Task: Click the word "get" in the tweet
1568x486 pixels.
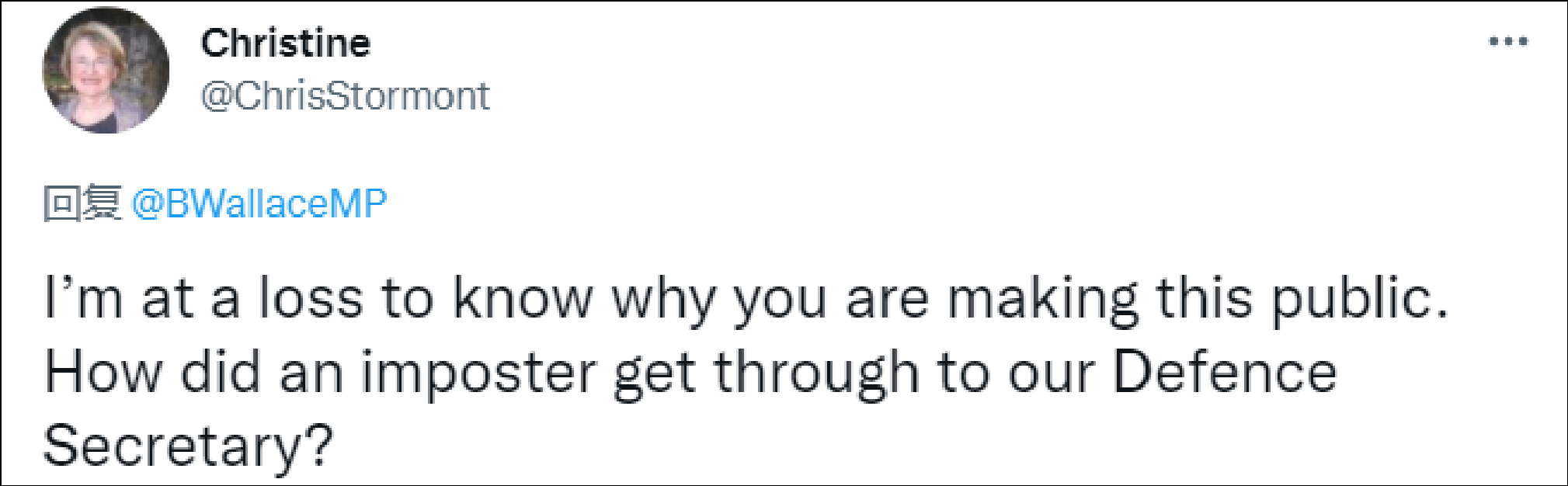Action: 654,373
